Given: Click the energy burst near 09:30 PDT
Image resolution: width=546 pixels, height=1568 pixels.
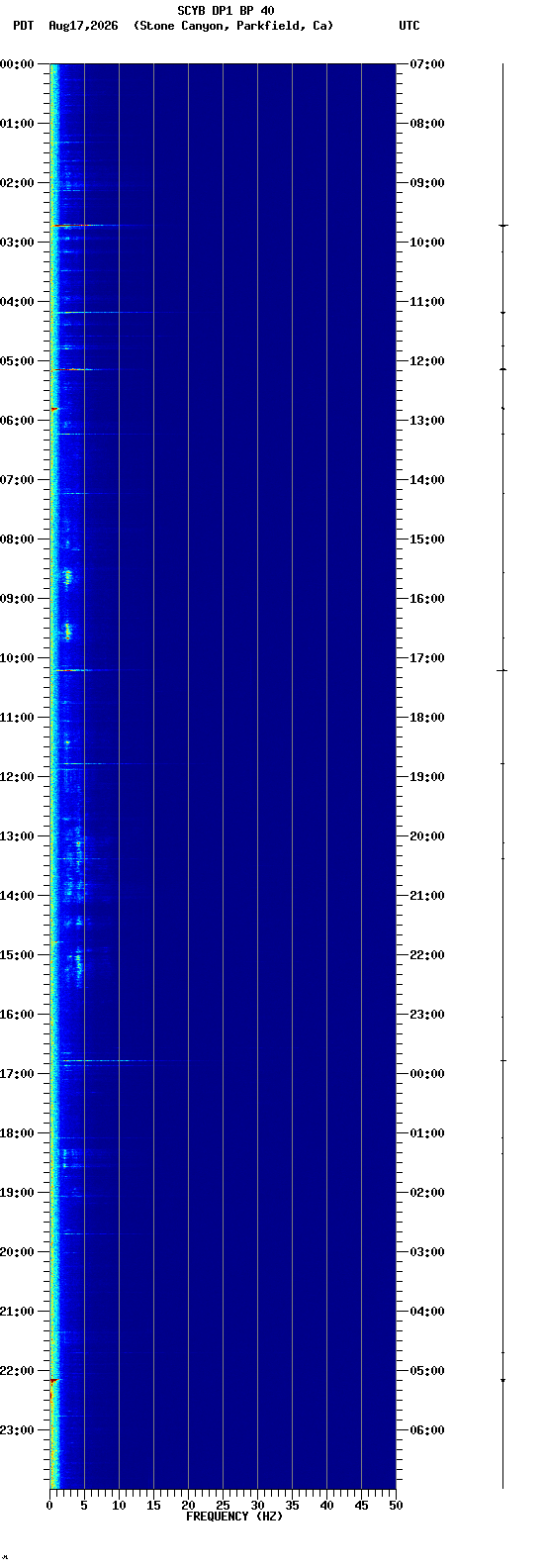Looking at the screenshot, I should (x=67, y=630).
